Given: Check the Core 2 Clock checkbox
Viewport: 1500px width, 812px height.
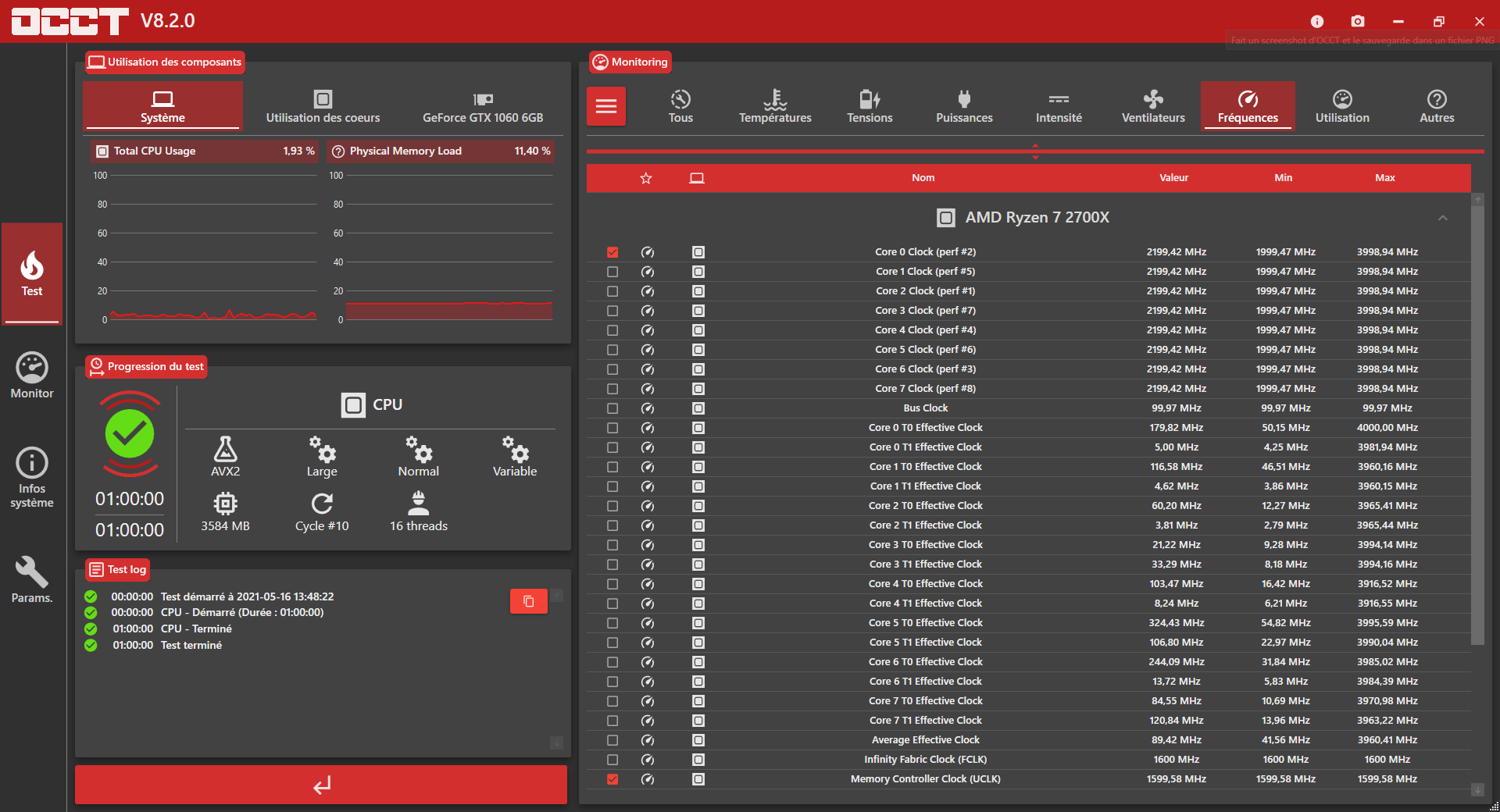Looking at the screenshot, I should click(x=612, y=291).
